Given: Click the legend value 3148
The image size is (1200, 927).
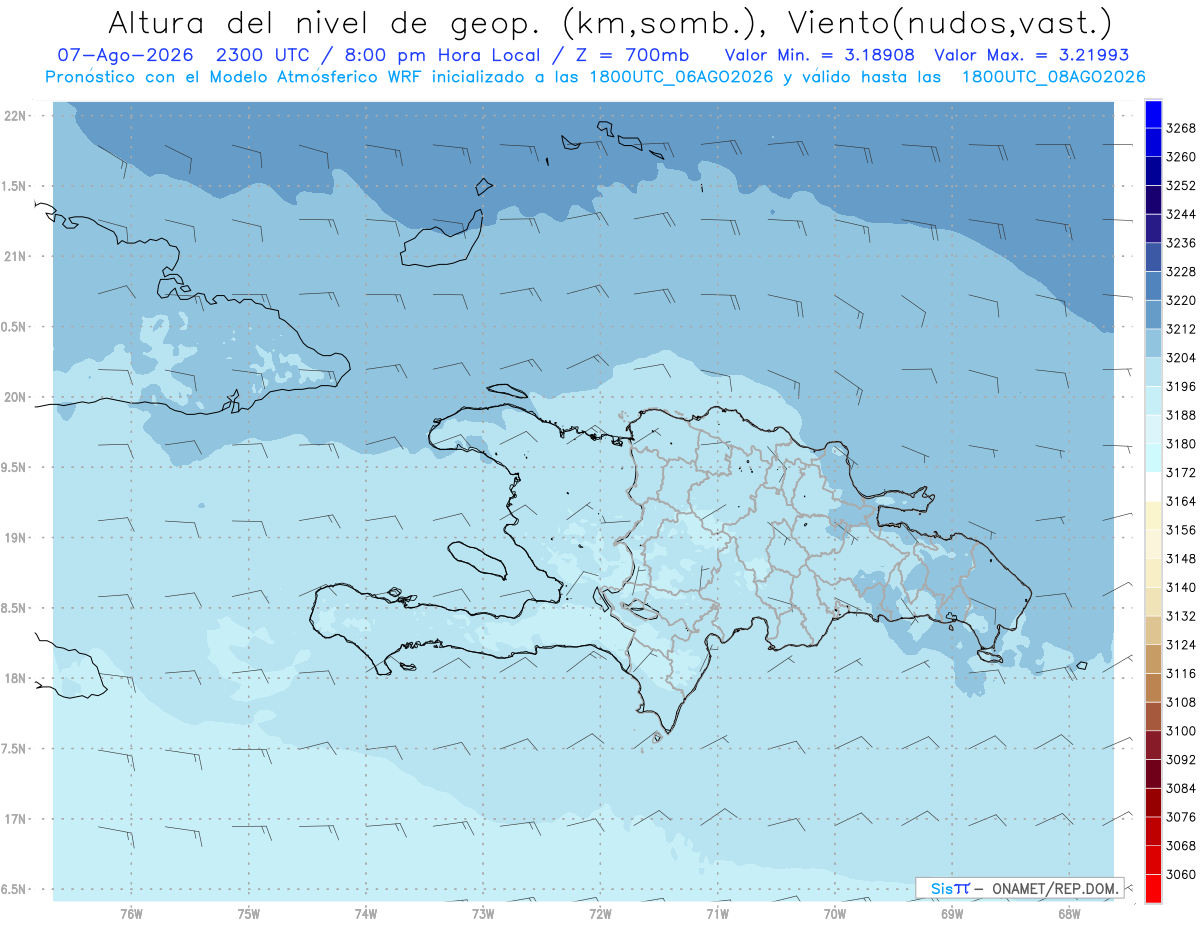Looking at the screenshot, I should tap(1180, 558).
